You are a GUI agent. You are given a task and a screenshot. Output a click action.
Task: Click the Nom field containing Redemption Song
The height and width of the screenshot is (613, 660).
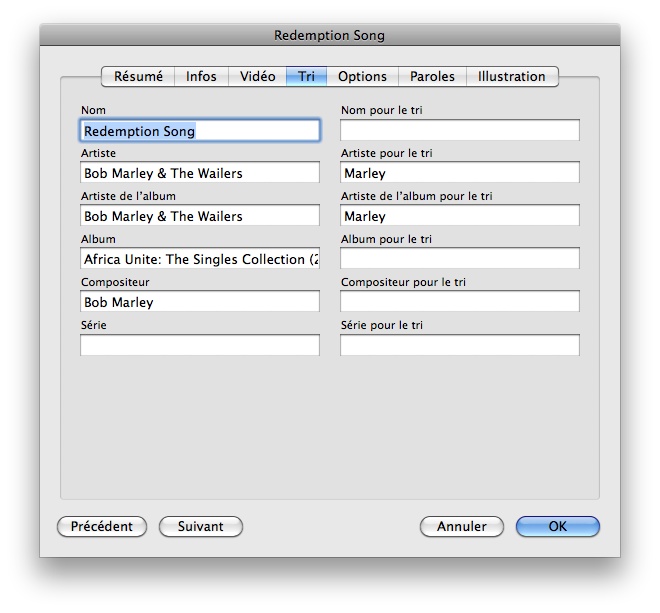(x=200, y=131)
